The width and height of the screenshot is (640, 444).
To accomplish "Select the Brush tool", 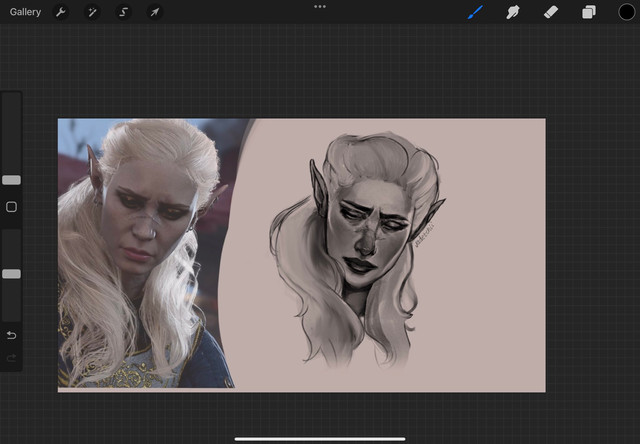I will click(476, 12).
